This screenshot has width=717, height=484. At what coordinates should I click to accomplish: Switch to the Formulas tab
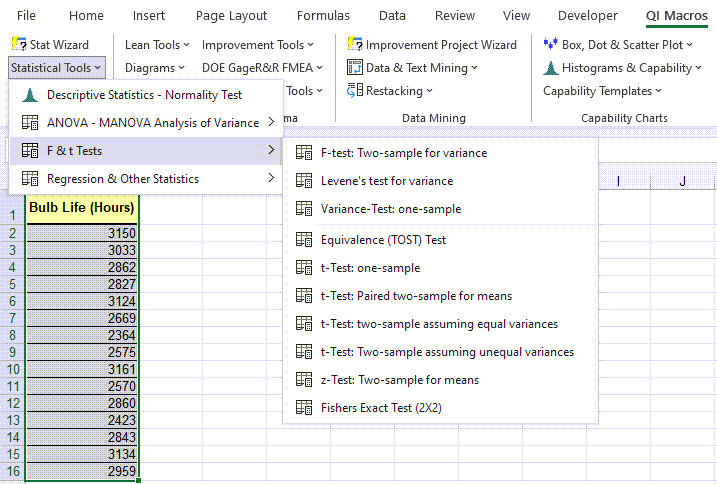click(x=323, y=16)
